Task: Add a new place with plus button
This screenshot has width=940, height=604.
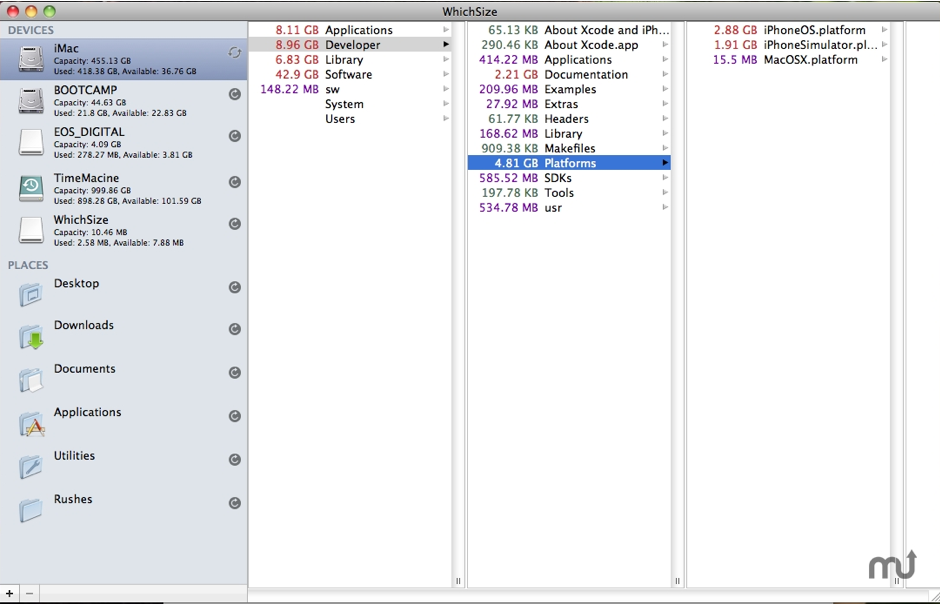Action: click(10, 594)
